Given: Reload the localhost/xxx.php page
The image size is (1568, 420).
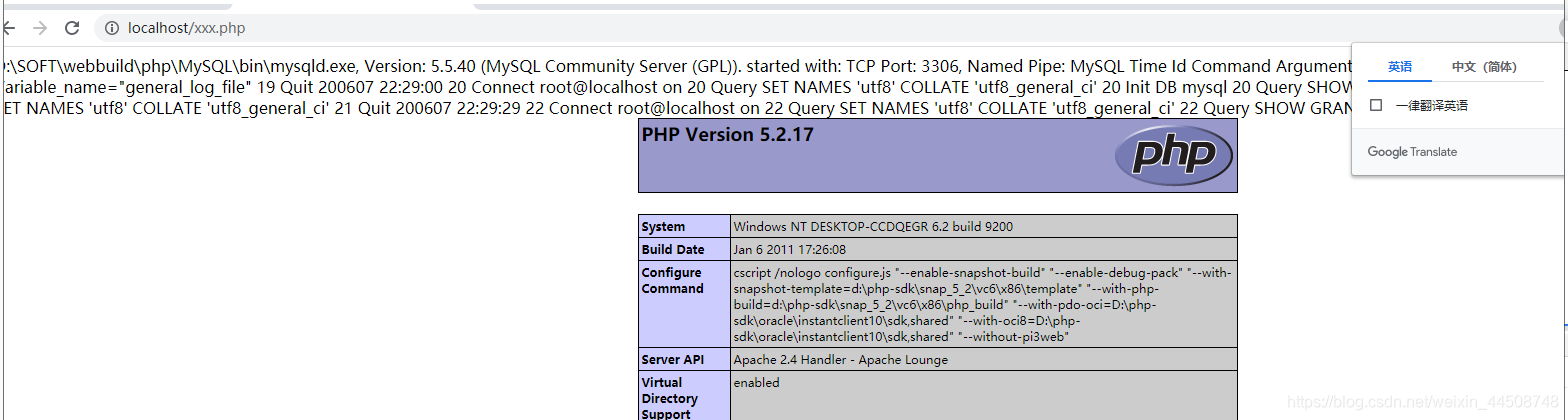Looking at the screenshot, I should pyautogui.click(x=72, y=28).
